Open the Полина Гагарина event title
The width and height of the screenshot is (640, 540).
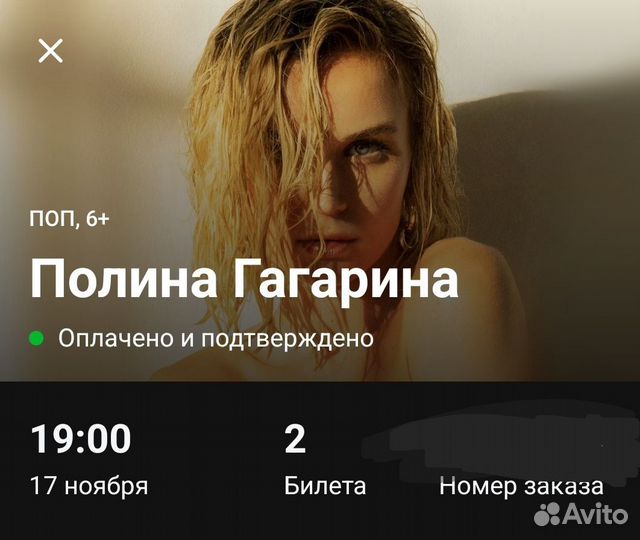244,279
